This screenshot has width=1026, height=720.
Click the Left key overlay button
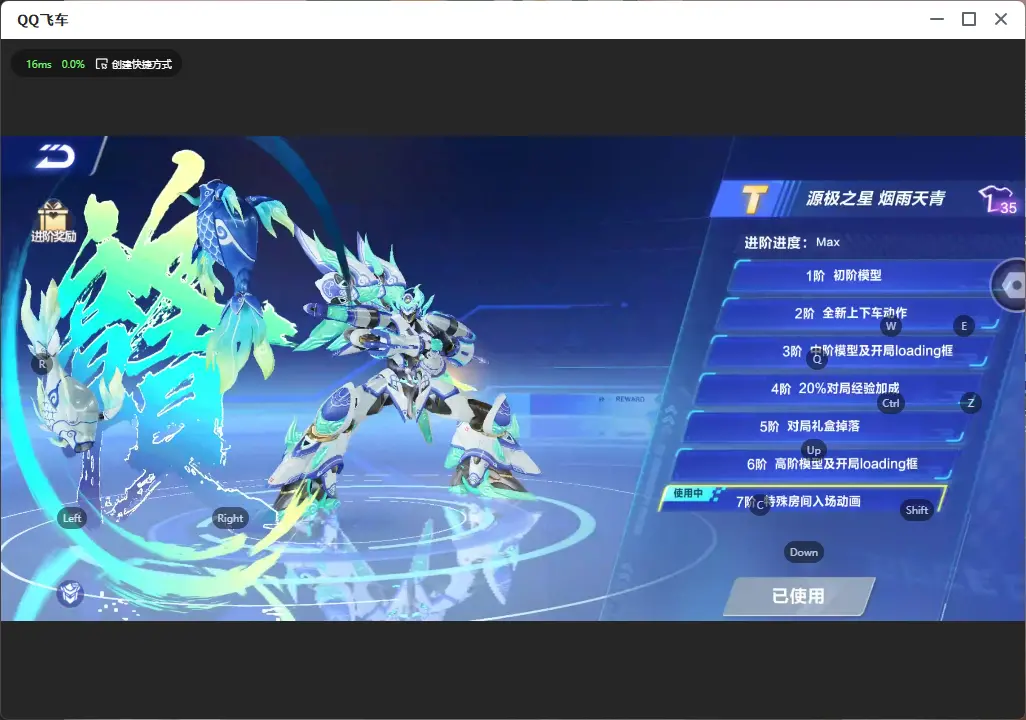coord(72,518)
